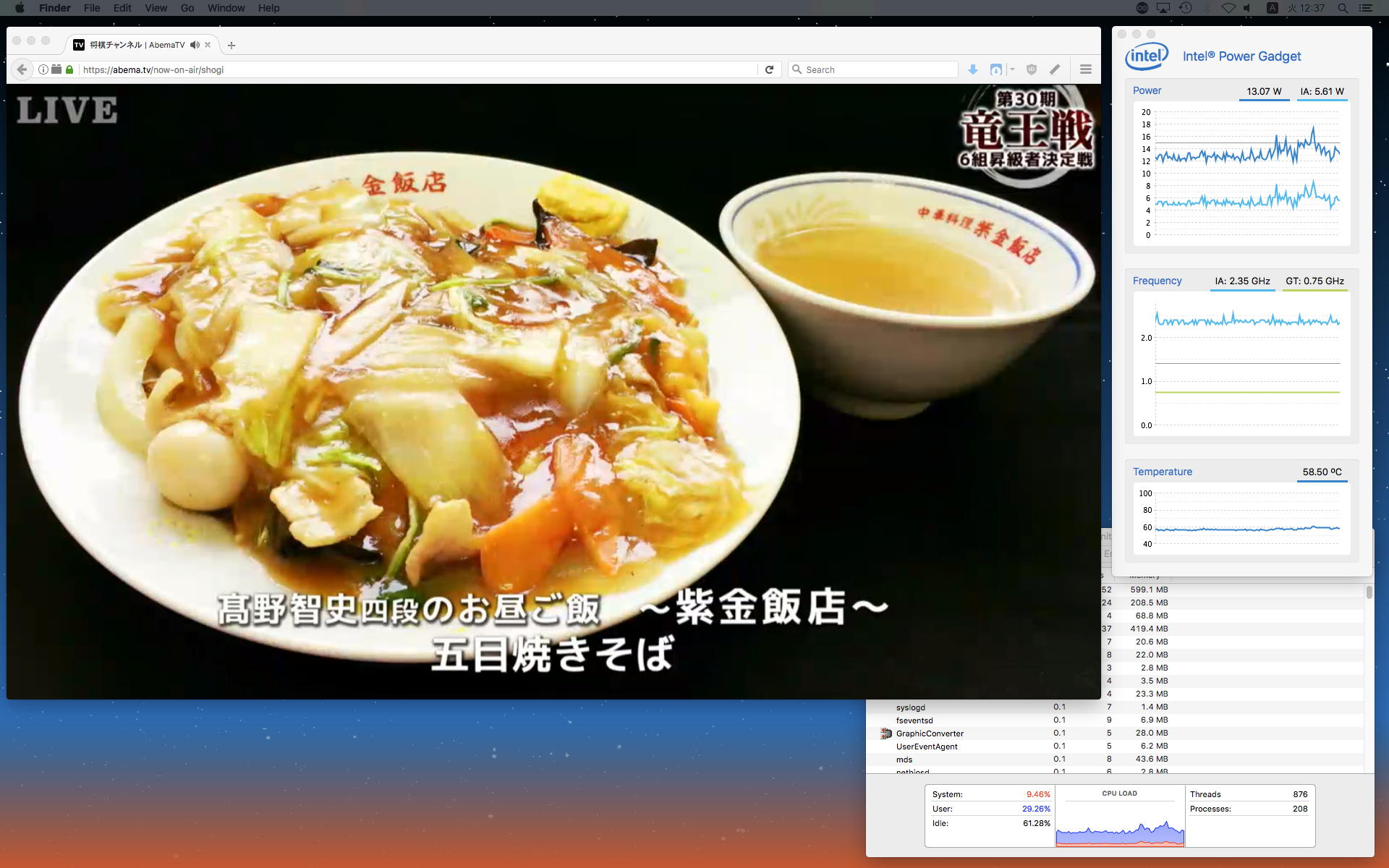The image size is (1389, 868).
Task: Click the pencil edit toolbar icon
Action: pos(1055,69)
